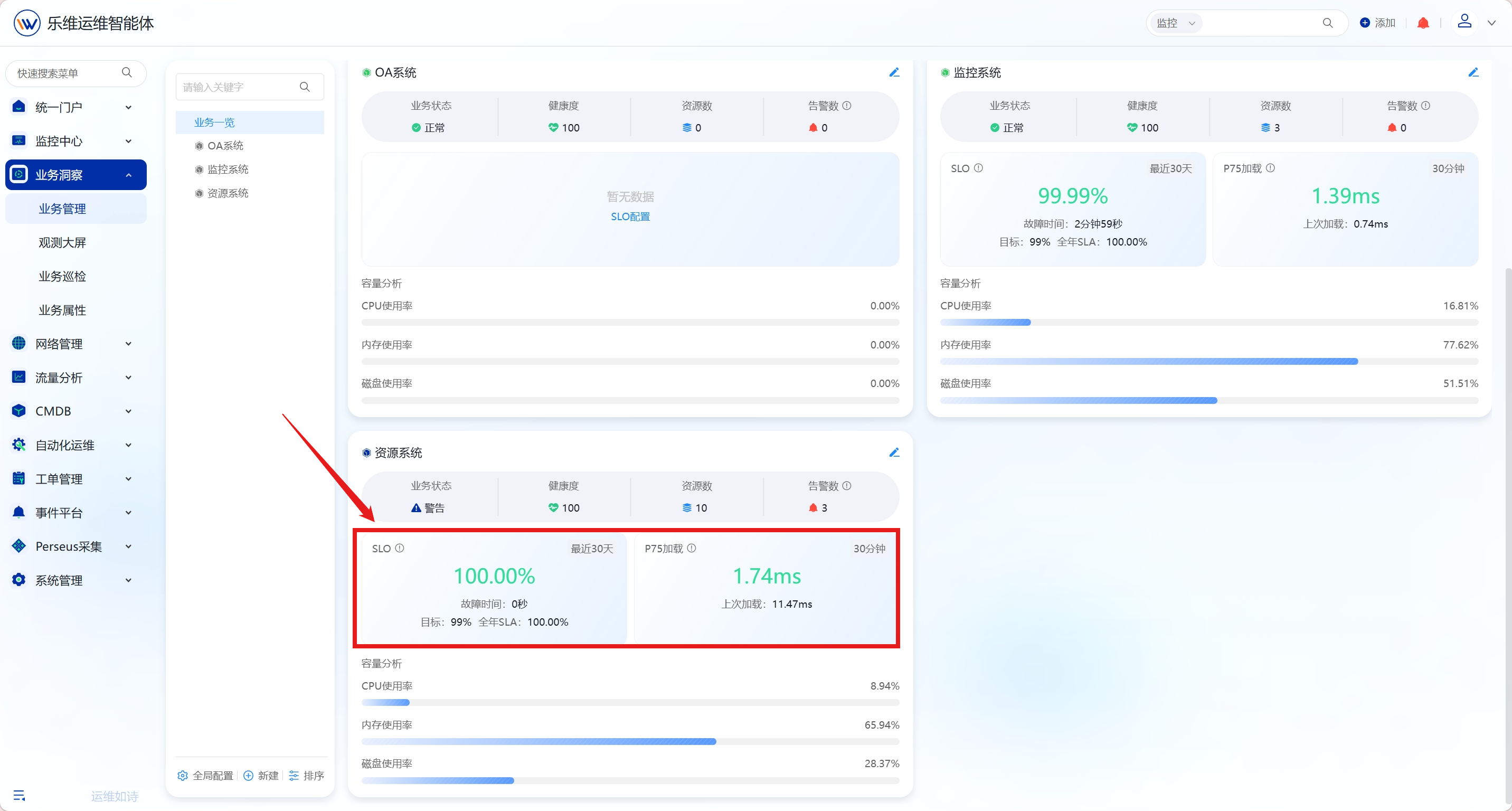Click the 资源系统 警告 status
This screenshot has width=1512, height=811.
428,507
